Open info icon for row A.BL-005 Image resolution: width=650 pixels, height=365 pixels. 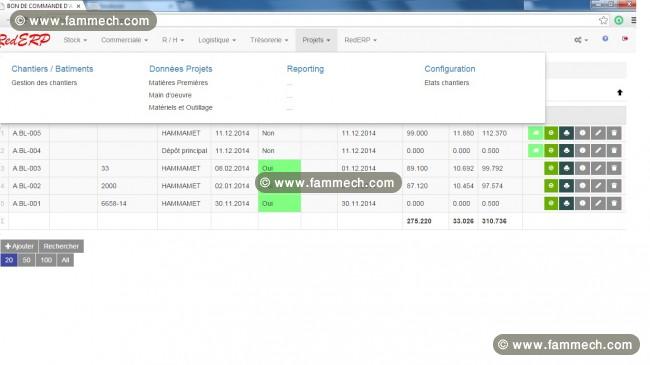(582, 133)
